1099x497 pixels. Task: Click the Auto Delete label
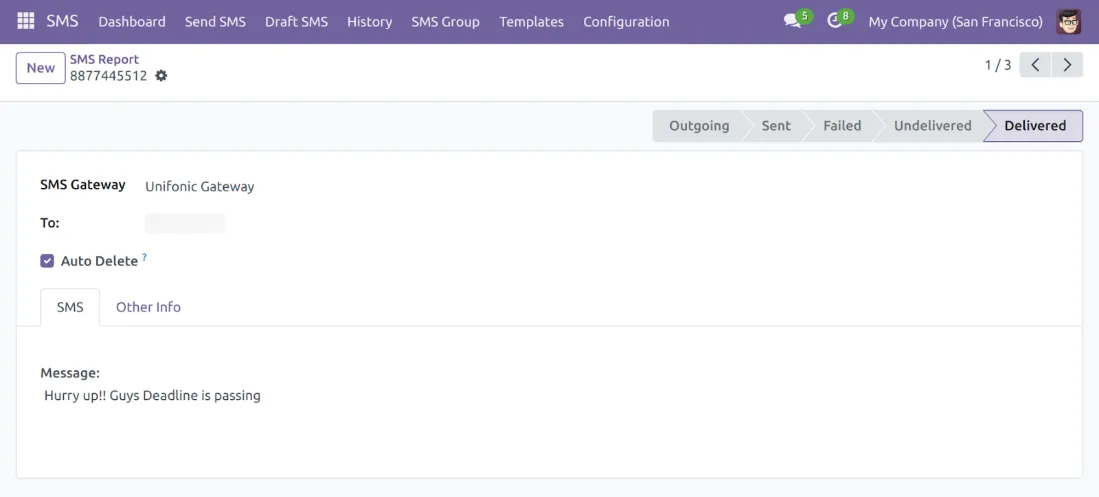[x=100, y=261]
